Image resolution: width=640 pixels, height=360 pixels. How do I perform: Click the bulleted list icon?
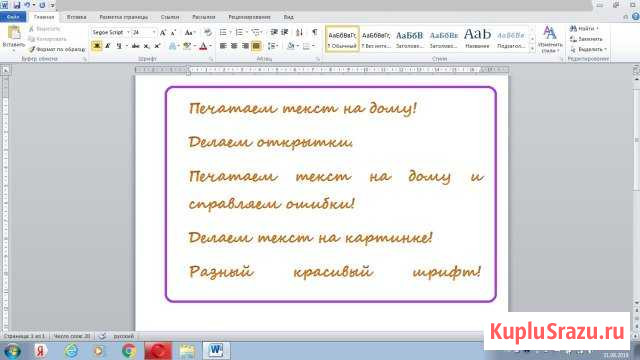[x=223, y=32]
